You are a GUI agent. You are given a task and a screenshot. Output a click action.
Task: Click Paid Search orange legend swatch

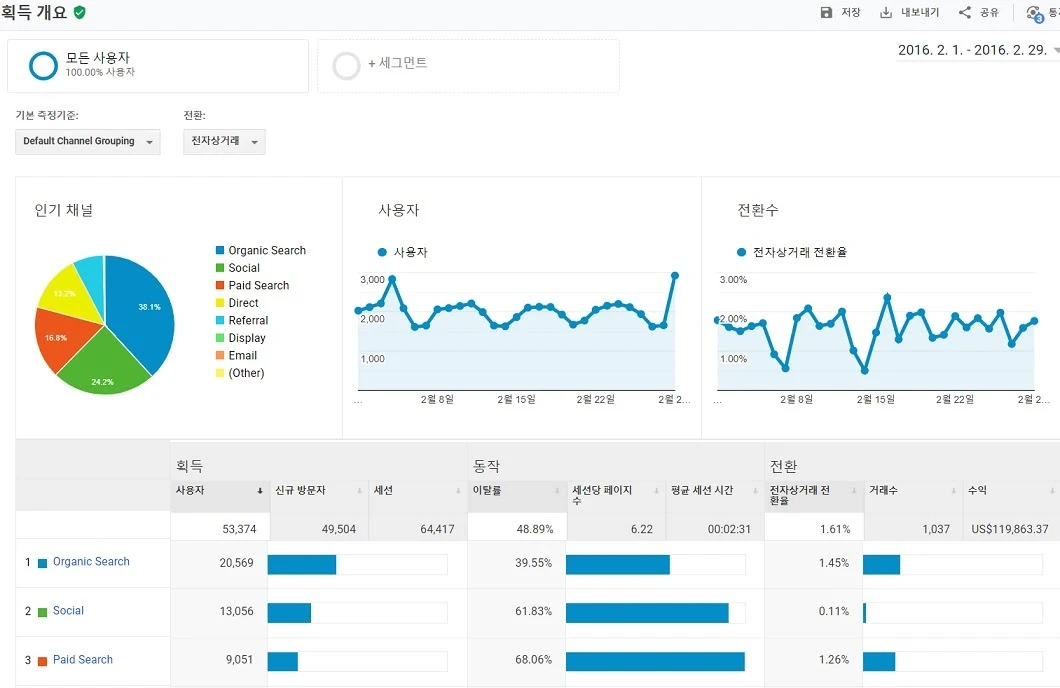coord(220,285)
